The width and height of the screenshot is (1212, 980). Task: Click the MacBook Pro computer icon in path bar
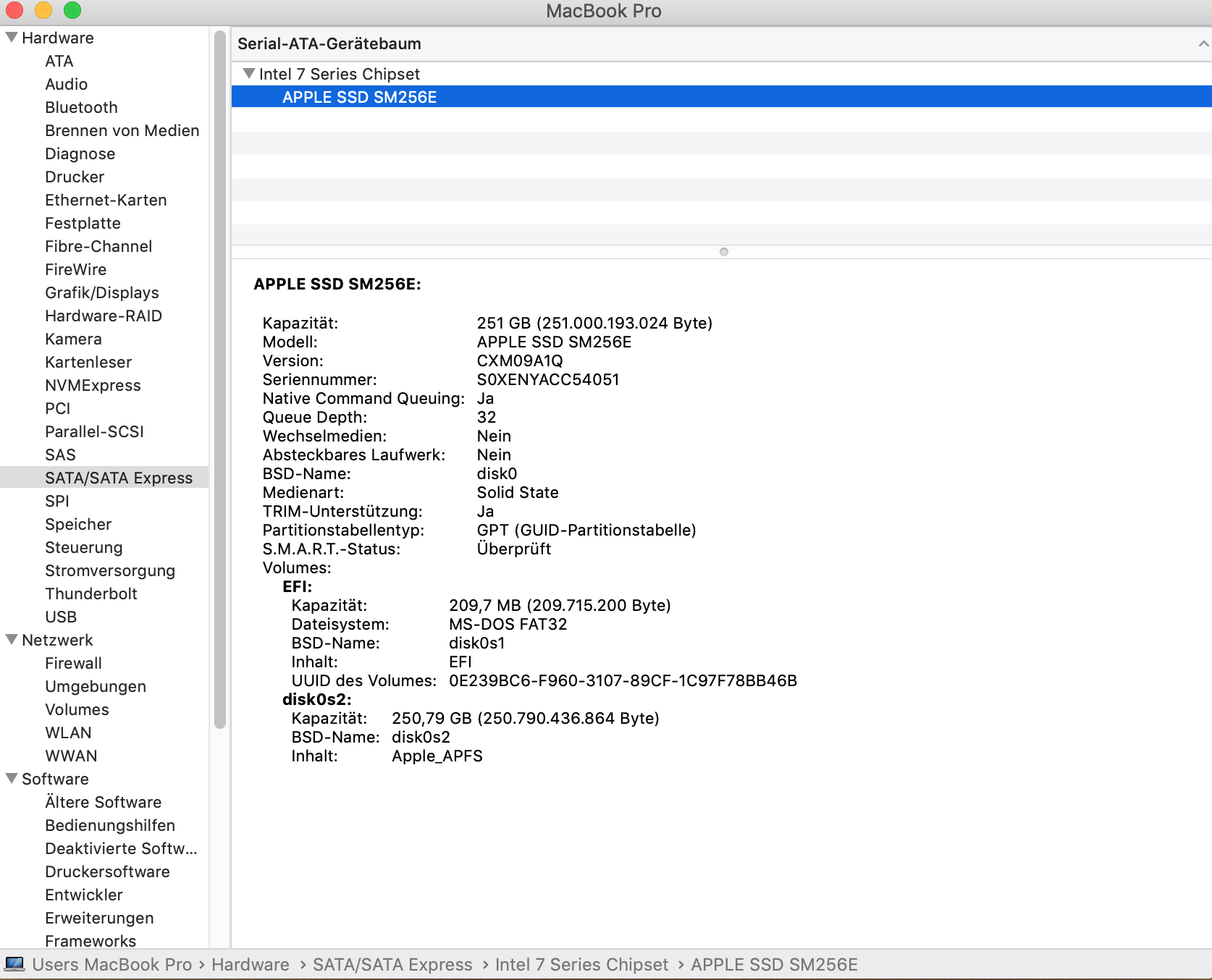14,965
